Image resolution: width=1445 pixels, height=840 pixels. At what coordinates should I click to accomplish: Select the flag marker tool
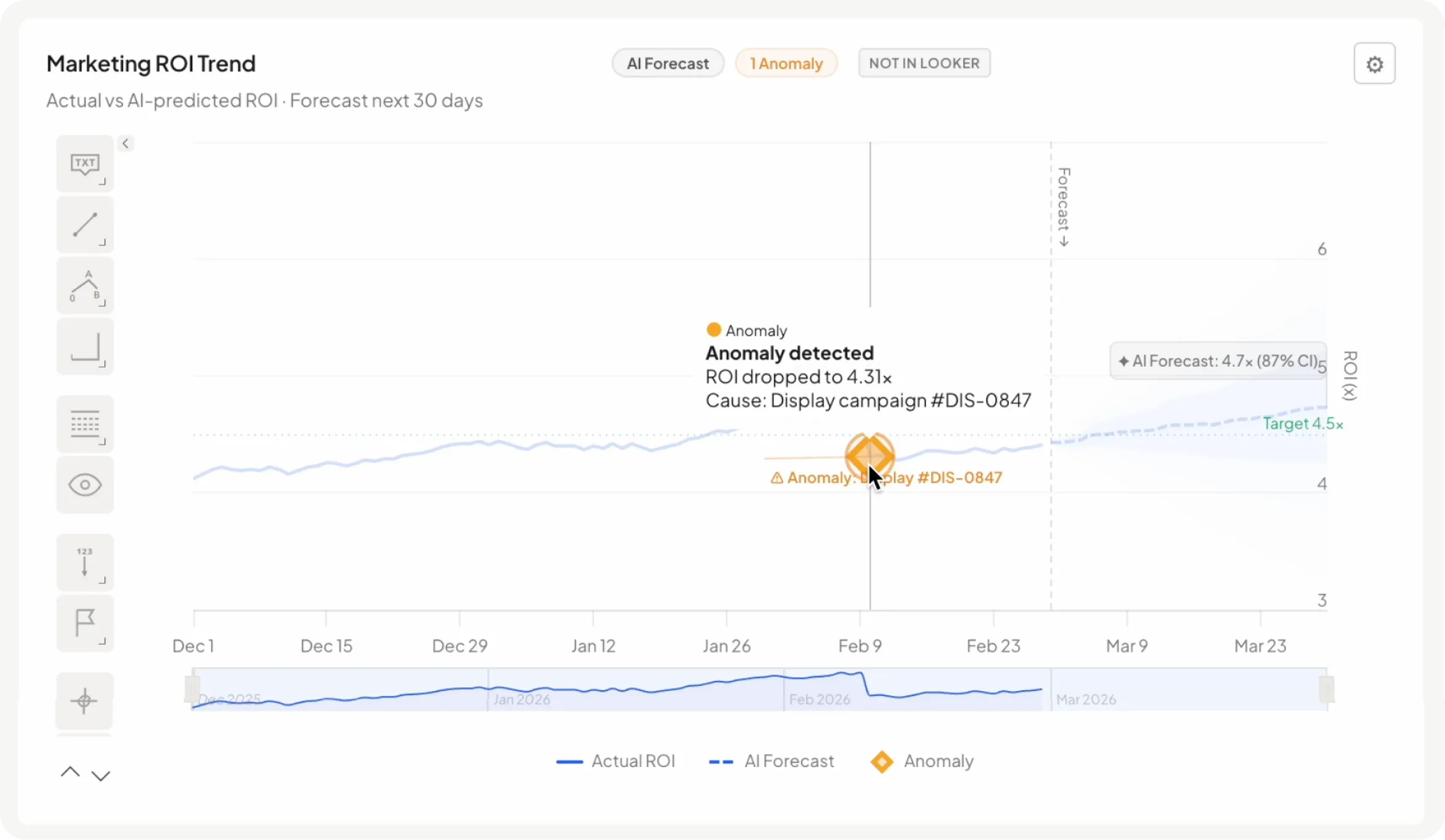pyautogui.click(x=85, y=623)
